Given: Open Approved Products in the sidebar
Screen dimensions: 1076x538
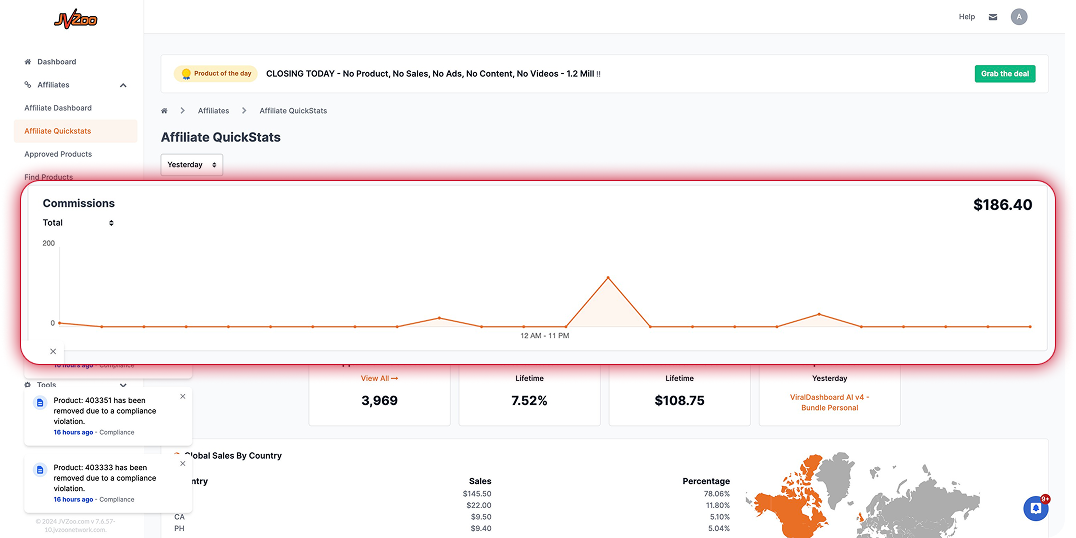Looking at the screenshot, I should (x=58, y=154).
